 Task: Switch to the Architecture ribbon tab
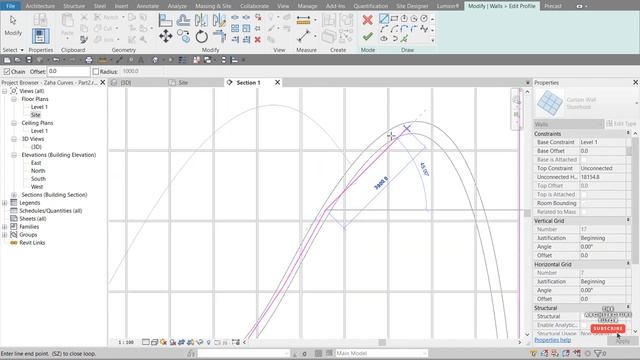tap(40, 6)
